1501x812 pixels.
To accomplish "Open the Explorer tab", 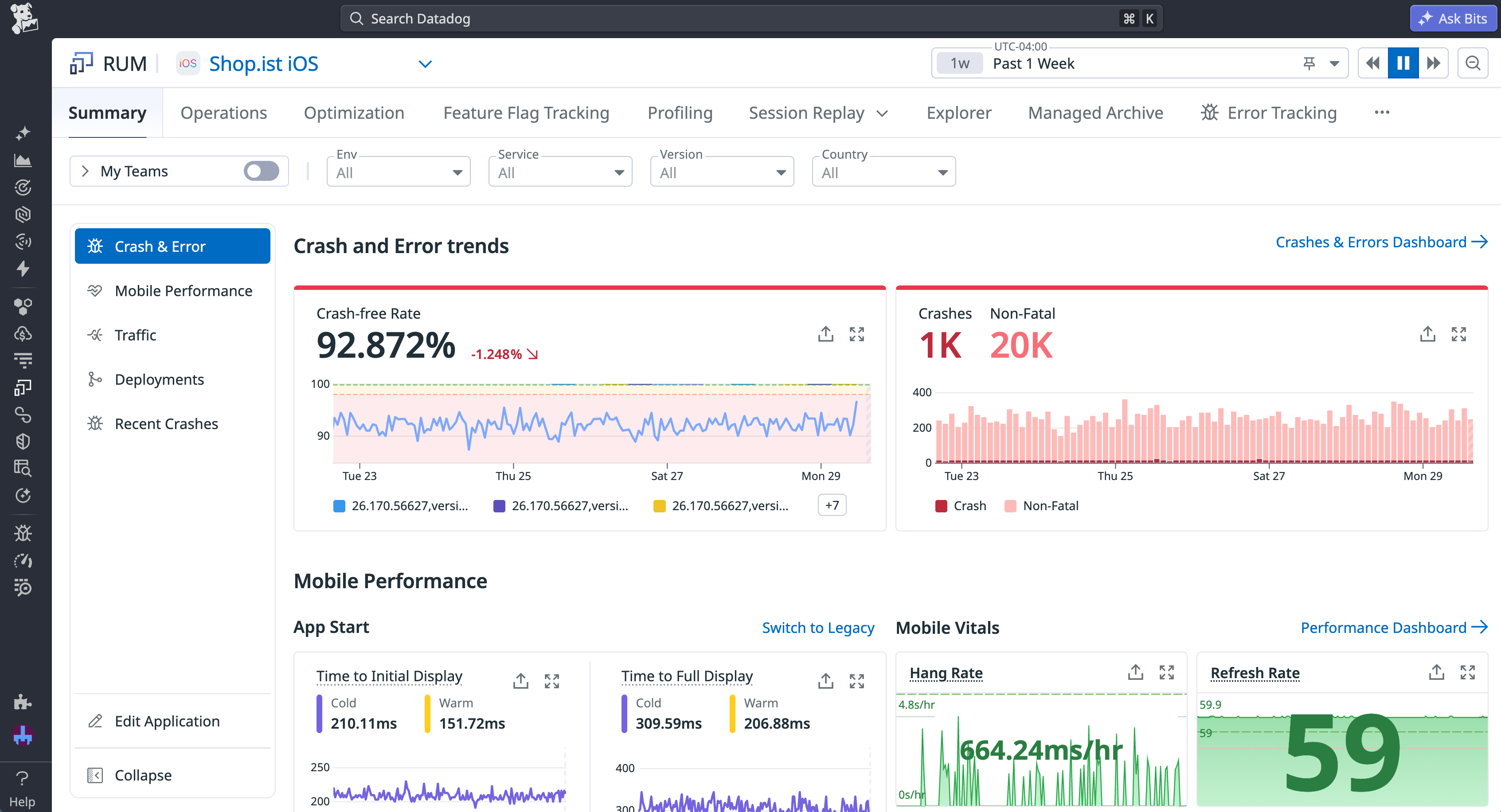I will click(958, 113).
